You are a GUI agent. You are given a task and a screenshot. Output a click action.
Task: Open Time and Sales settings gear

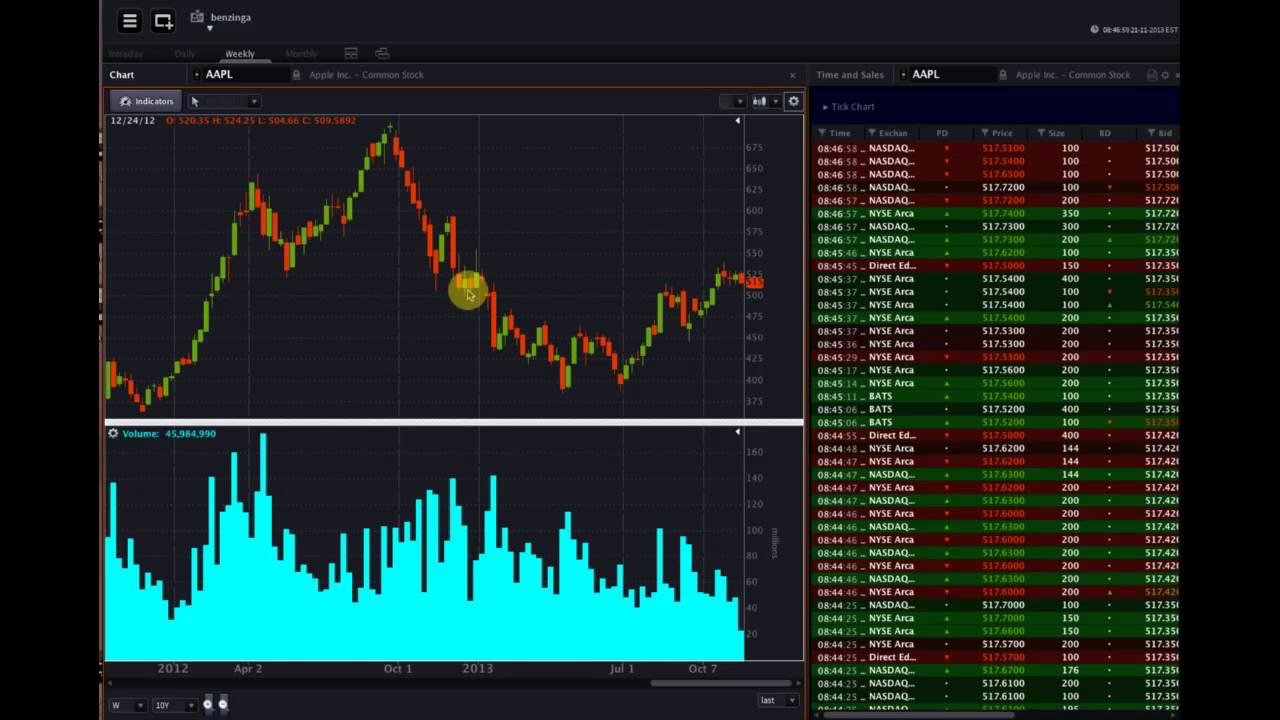click(1165, 75)
